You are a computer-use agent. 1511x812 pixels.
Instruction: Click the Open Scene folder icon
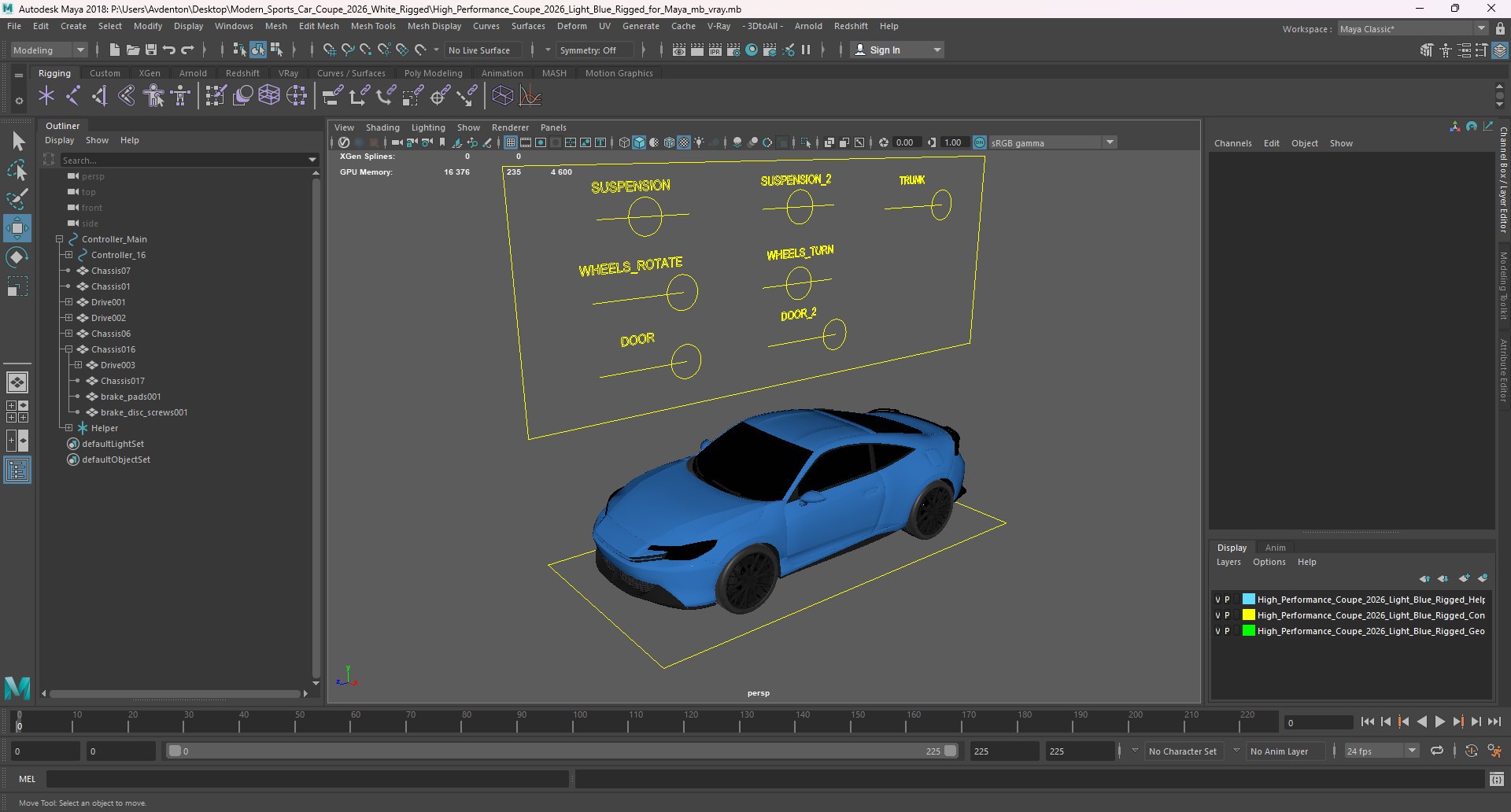[133, 50]
